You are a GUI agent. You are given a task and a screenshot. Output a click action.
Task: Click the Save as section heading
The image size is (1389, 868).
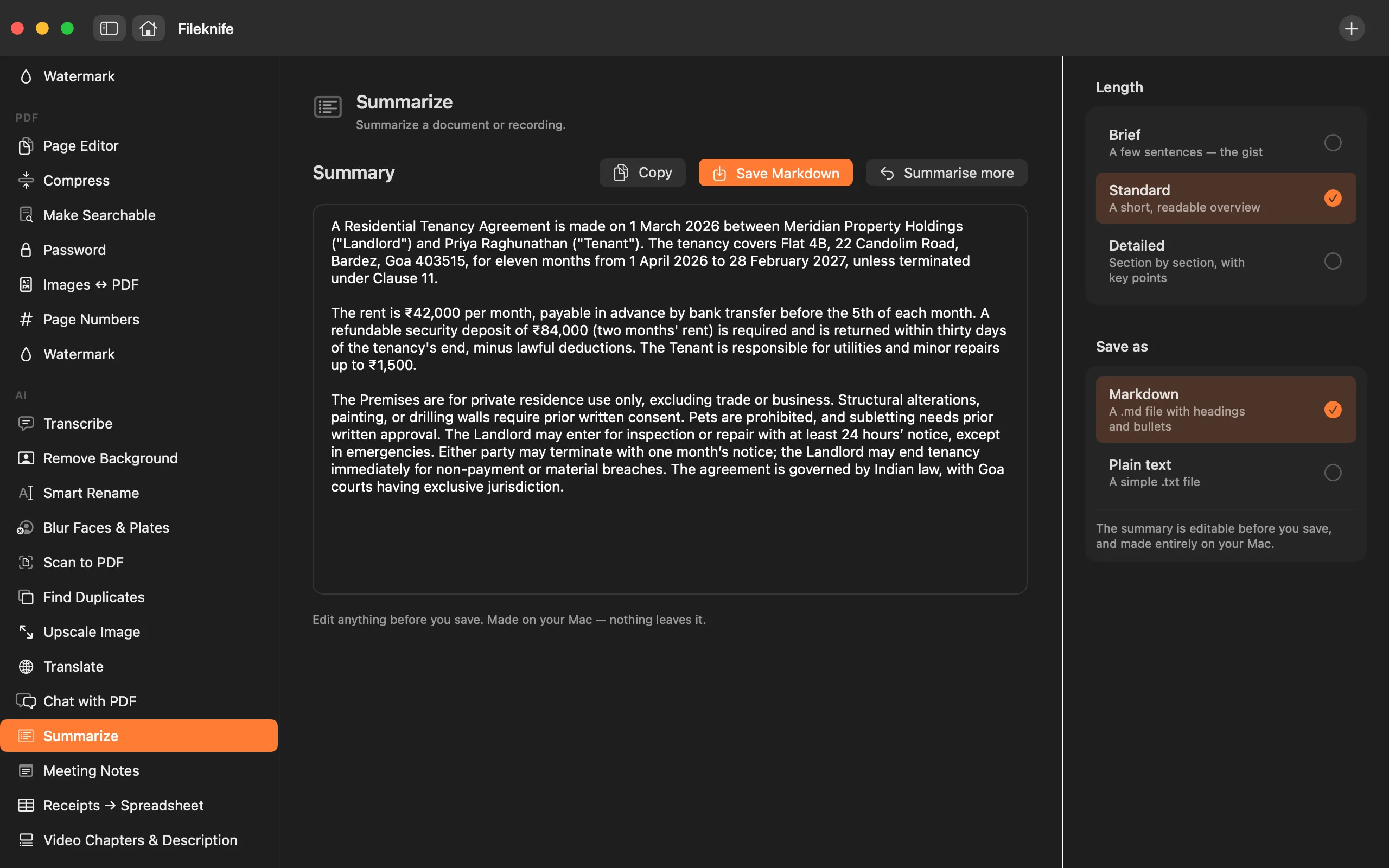(x=1122, y=347)
